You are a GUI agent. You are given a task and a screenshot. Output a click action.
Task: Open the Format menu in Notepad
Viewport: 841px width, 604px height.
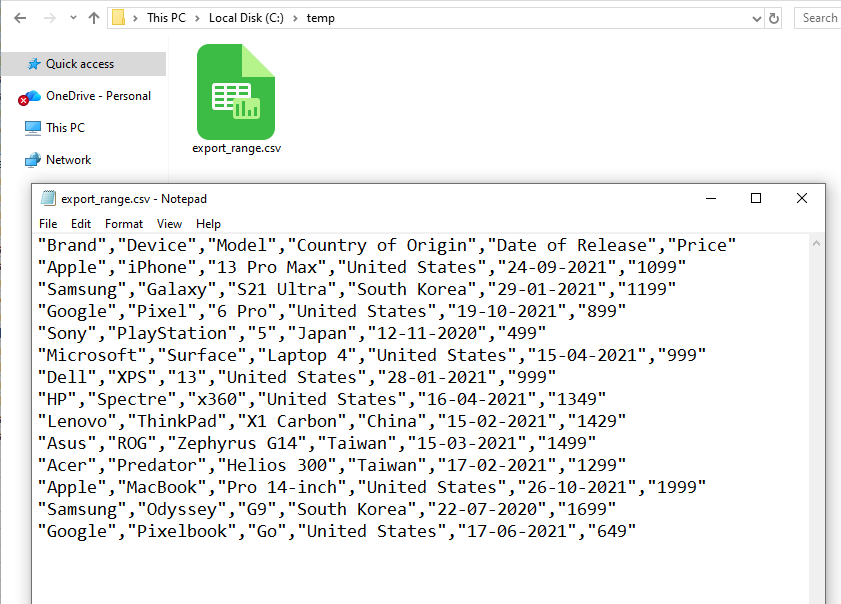(123, 223)
